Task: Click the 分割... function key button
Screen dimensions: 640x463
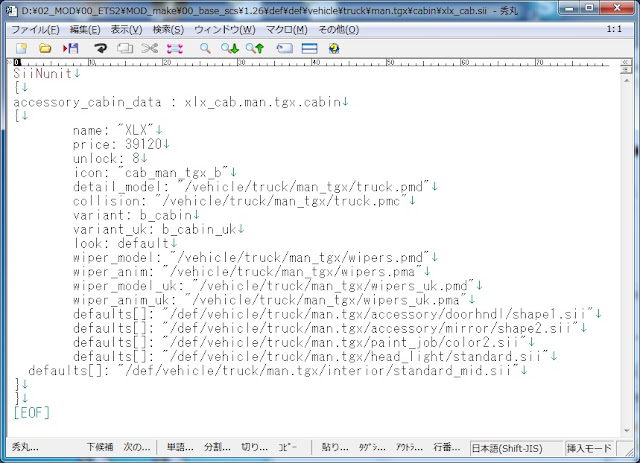Action: (217, 447)
